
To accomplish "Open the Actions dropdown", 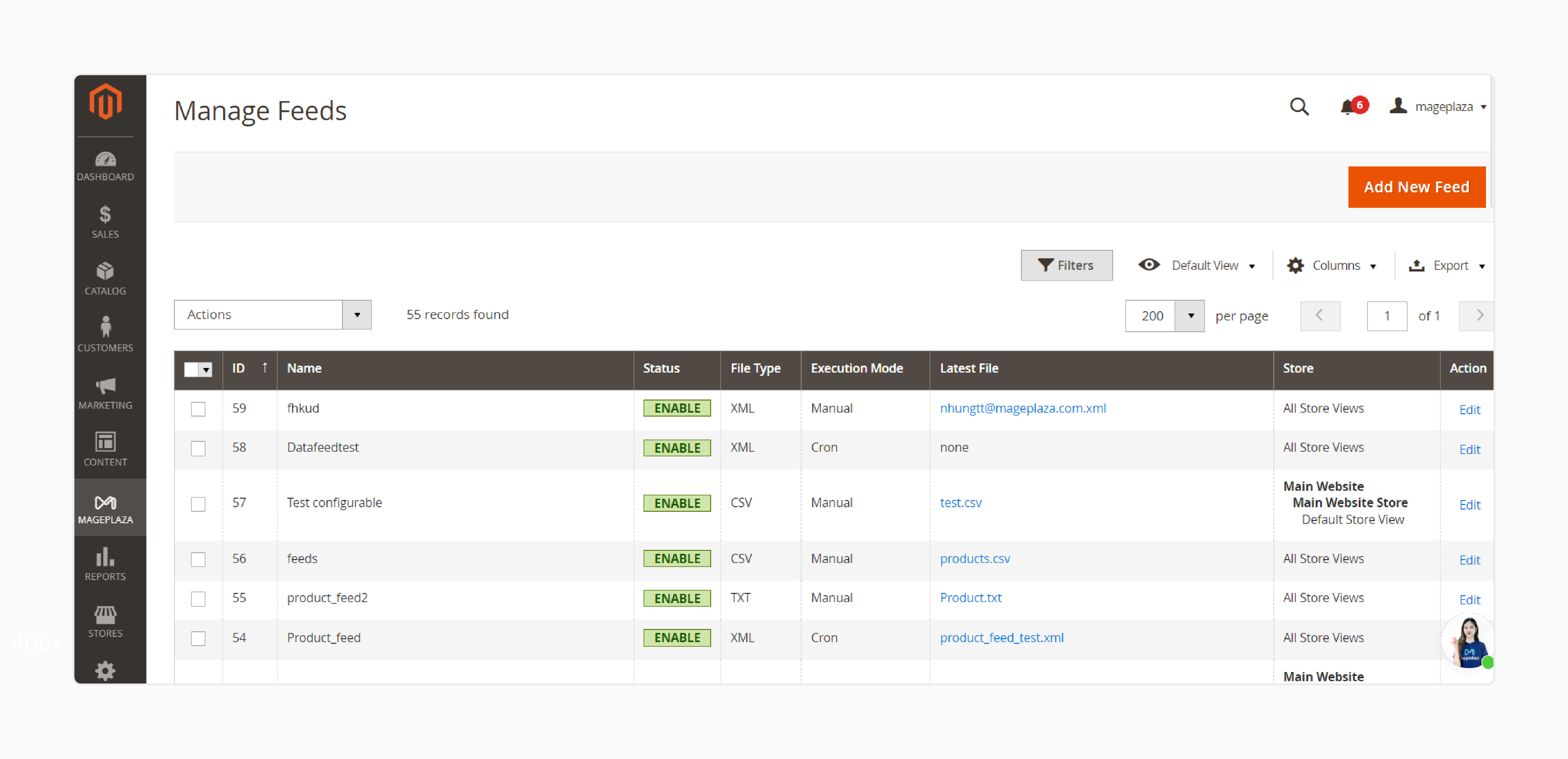I will [273, 314].
